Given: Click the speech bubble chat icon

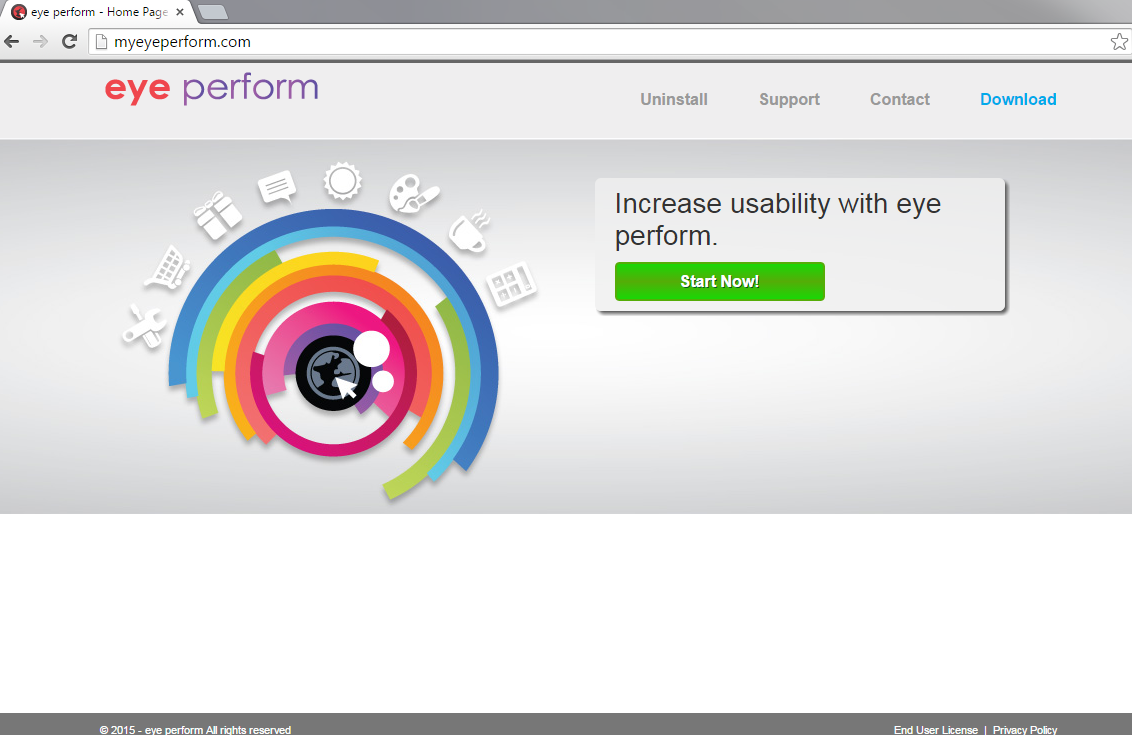Looking at the screenshot, I should point(277,187).
